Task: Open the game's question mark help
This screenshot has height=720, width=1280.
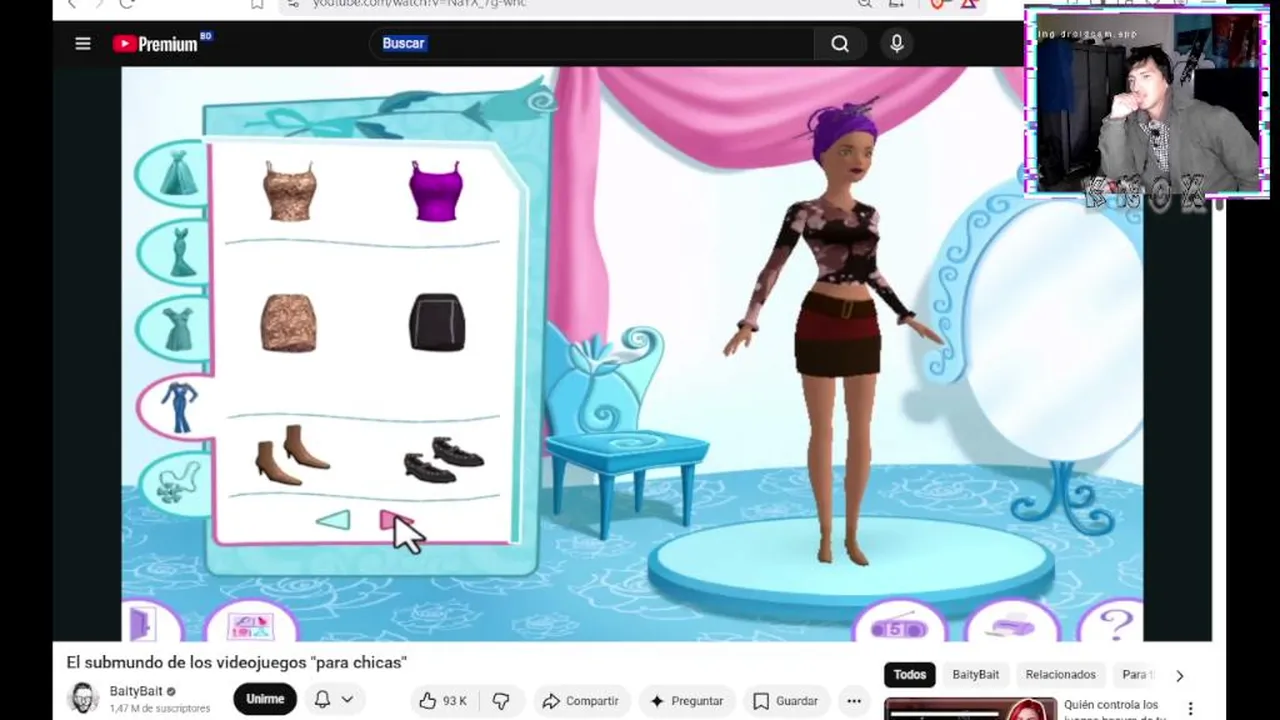Action: pos(1115,624)
